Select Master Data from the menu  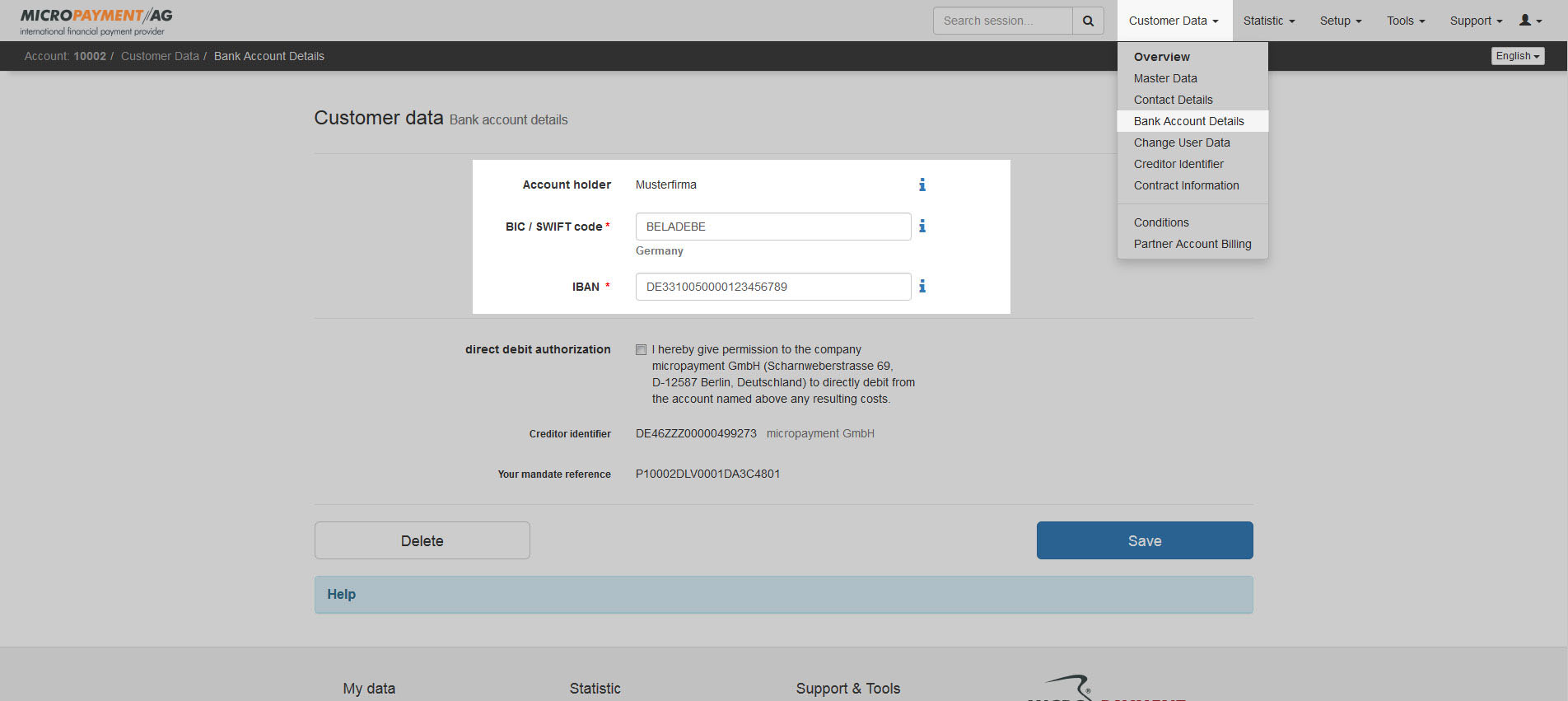(x=1165, y=78)
